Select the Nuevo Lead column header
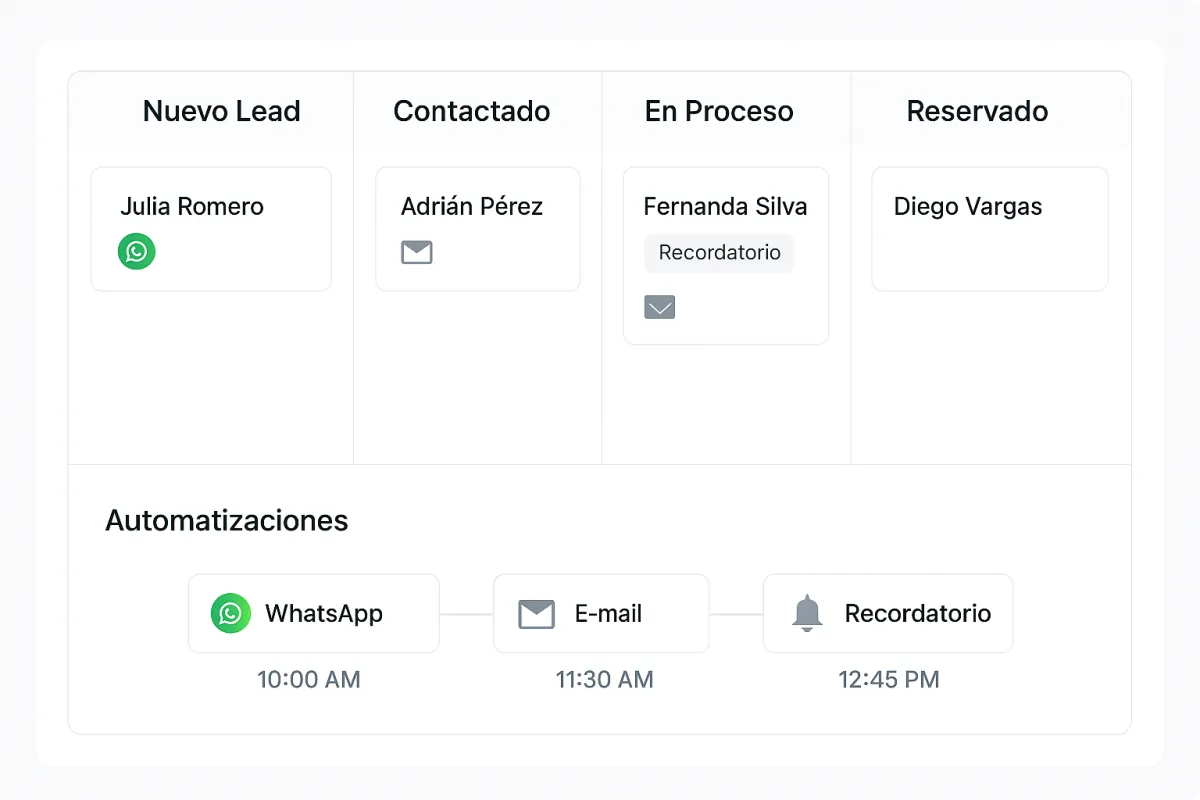Image resolution: width=1200 pixels, height=800 pixels. (x=221, y=111)
